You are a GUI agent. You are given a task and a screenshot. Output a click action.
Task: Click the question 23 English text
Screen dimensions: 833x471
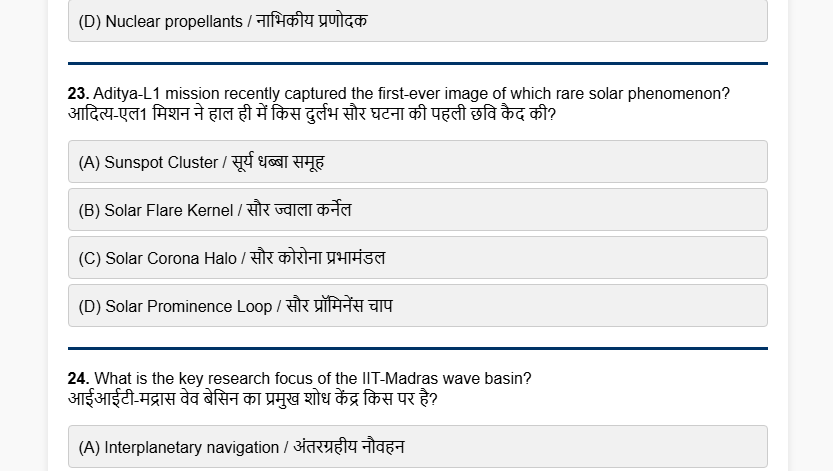tap(411, 93)
